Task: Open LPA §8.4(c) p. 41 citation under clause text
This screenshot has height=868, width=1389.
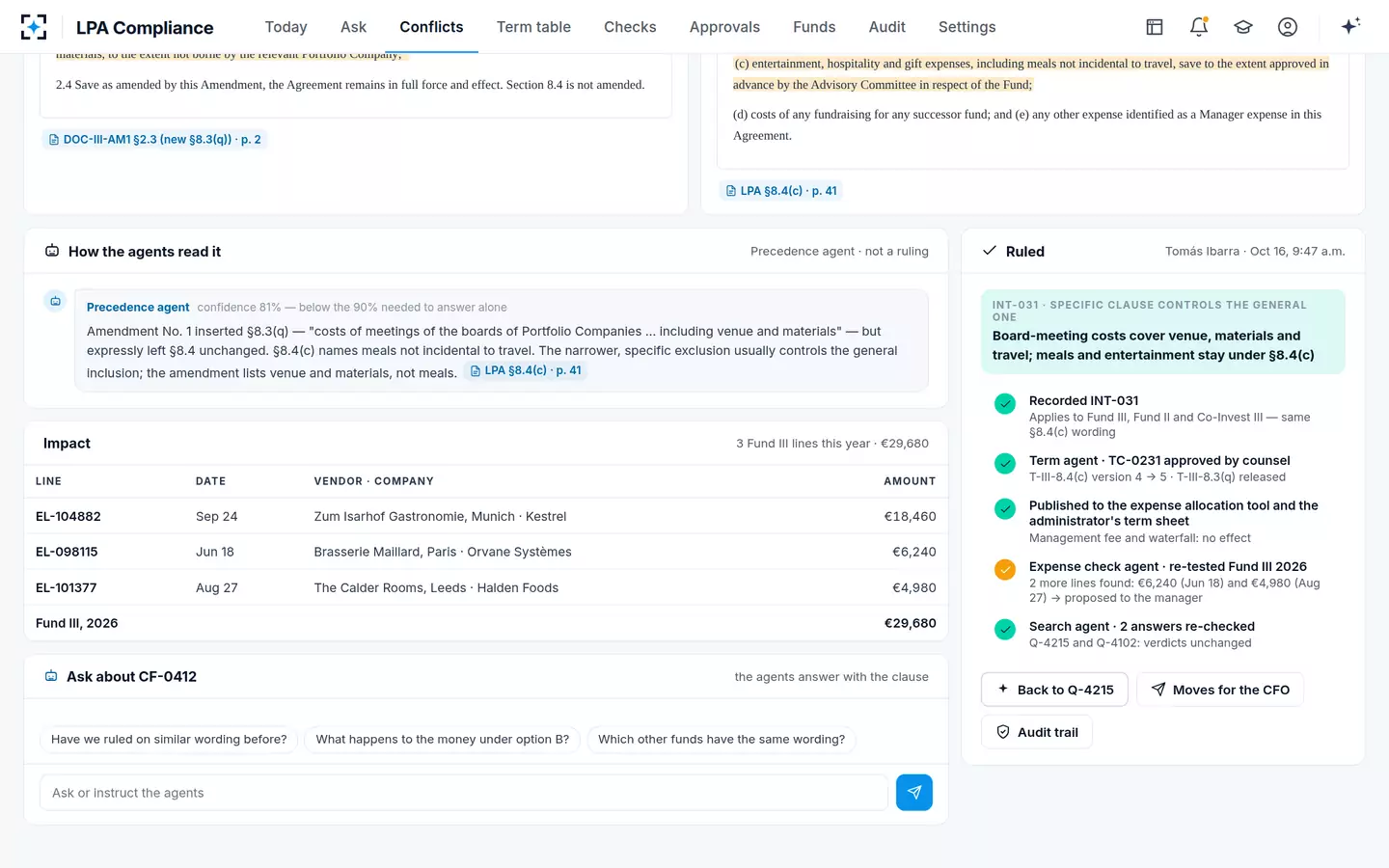Action: [782, 191]
